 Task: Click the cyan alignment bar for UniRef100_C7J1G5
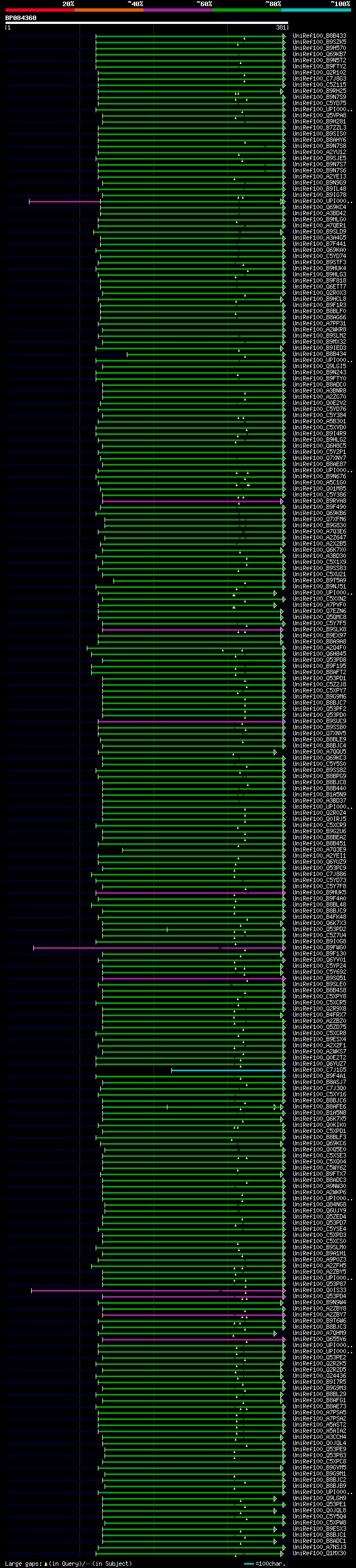[228, 1070]
